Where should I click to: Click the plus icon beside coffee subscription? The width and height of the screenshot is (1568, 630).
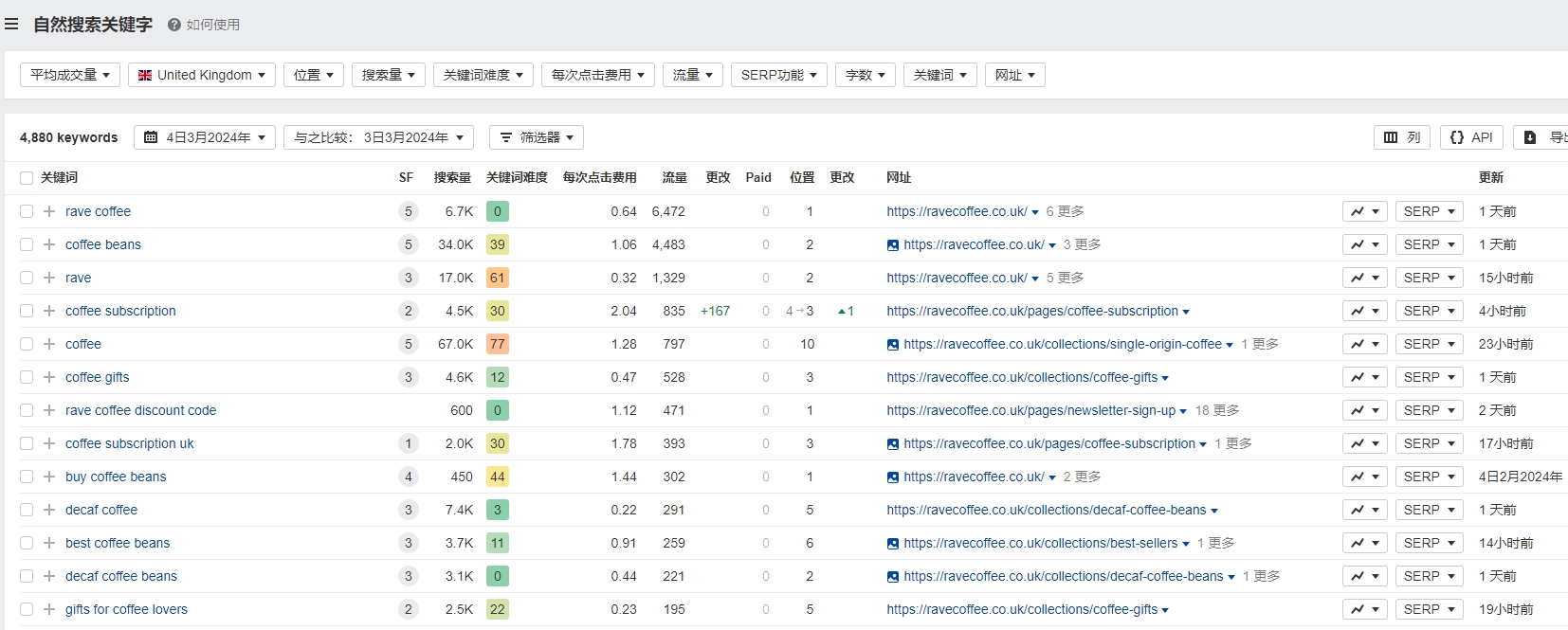click(x=49, y=311)
